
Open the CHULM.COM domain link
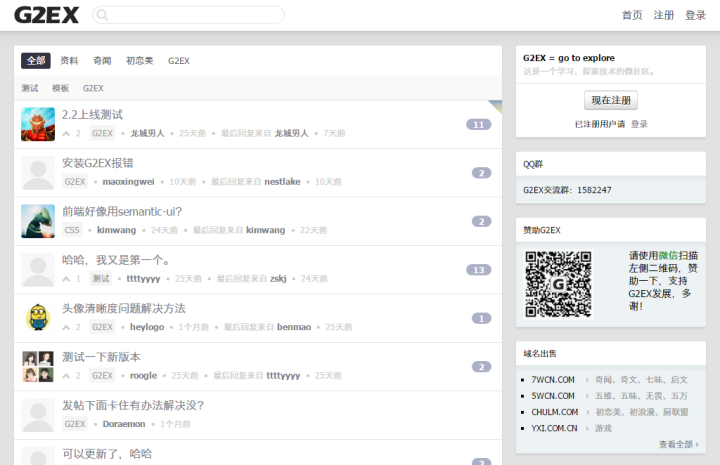click(x=555, y=412)
